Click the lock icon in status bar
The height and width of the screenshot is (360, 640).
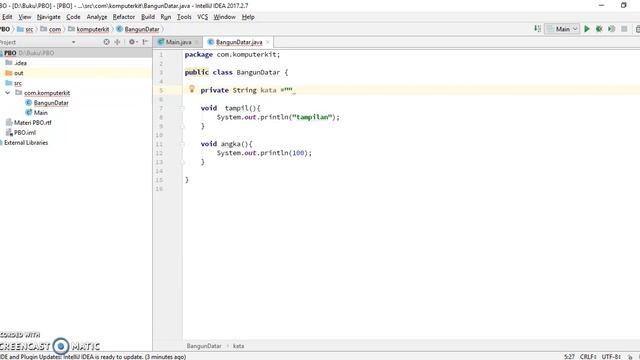click(630, 357)
